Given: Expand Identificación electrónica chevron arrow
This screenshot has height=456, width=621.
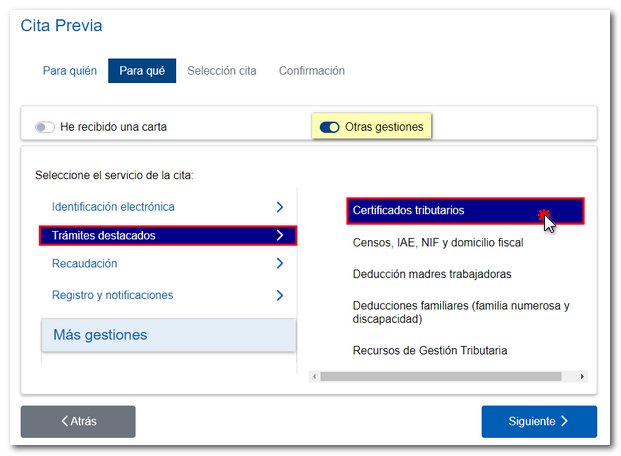Looking at the screenshot, I should [280, 207].
